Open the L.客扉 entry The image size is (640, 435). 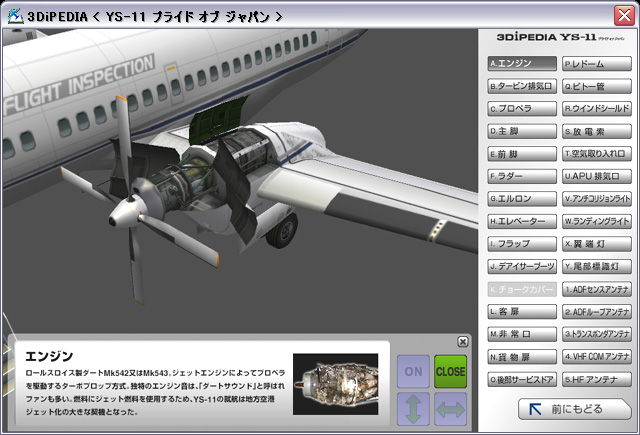tap(522, 312)
